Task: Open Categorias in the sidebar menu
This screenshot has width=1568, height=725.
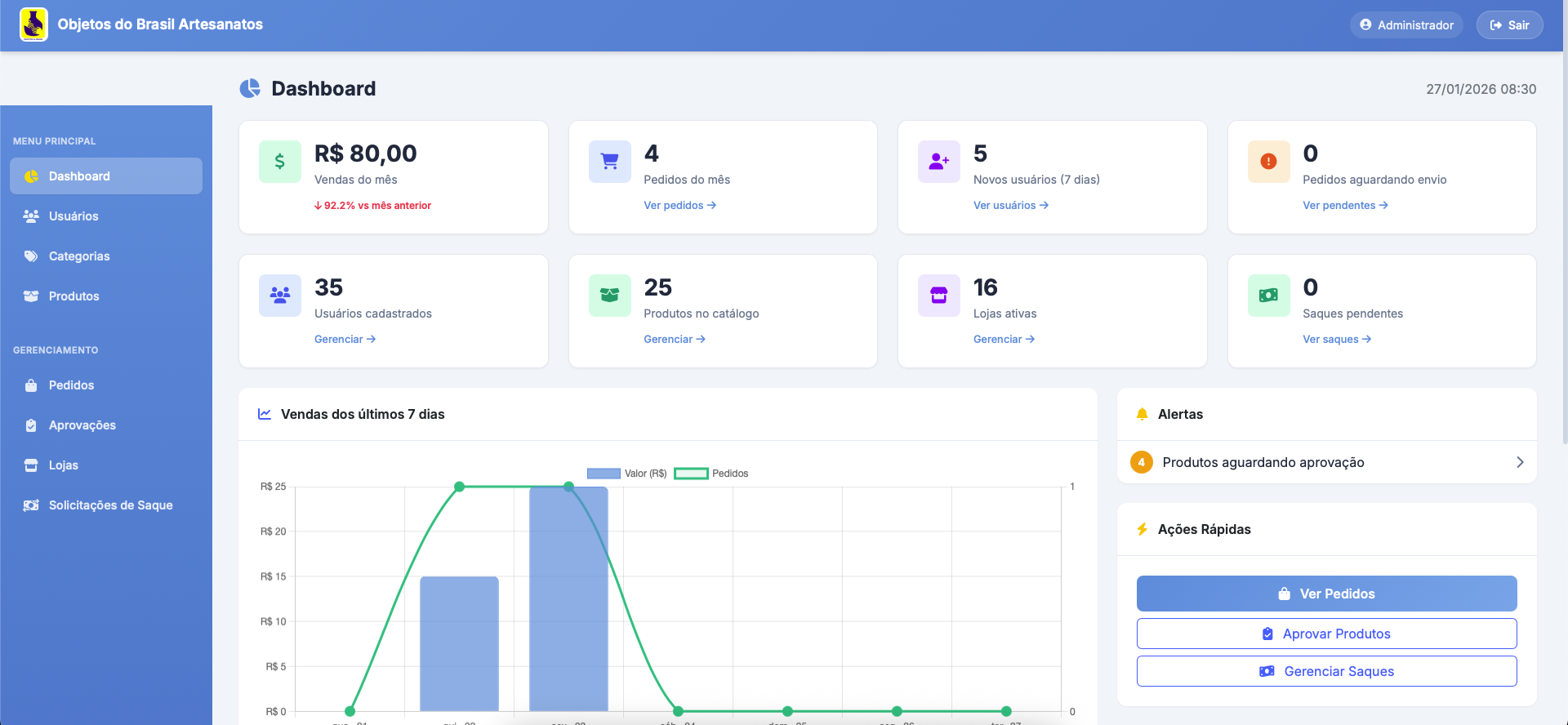Action: 78,256
